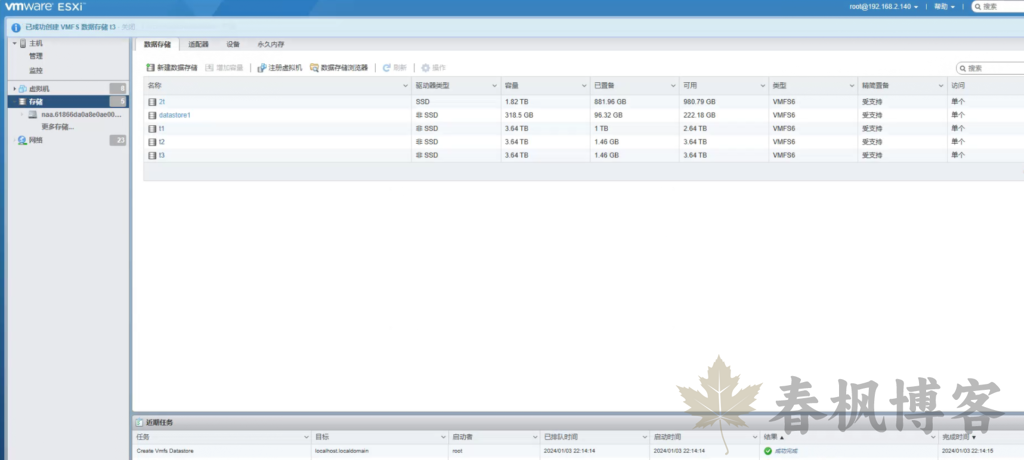The image size is (1024, 460).
Task: Open the Provisioned (已置备) column dropdown arrow
Action: [x=673, y=86]
